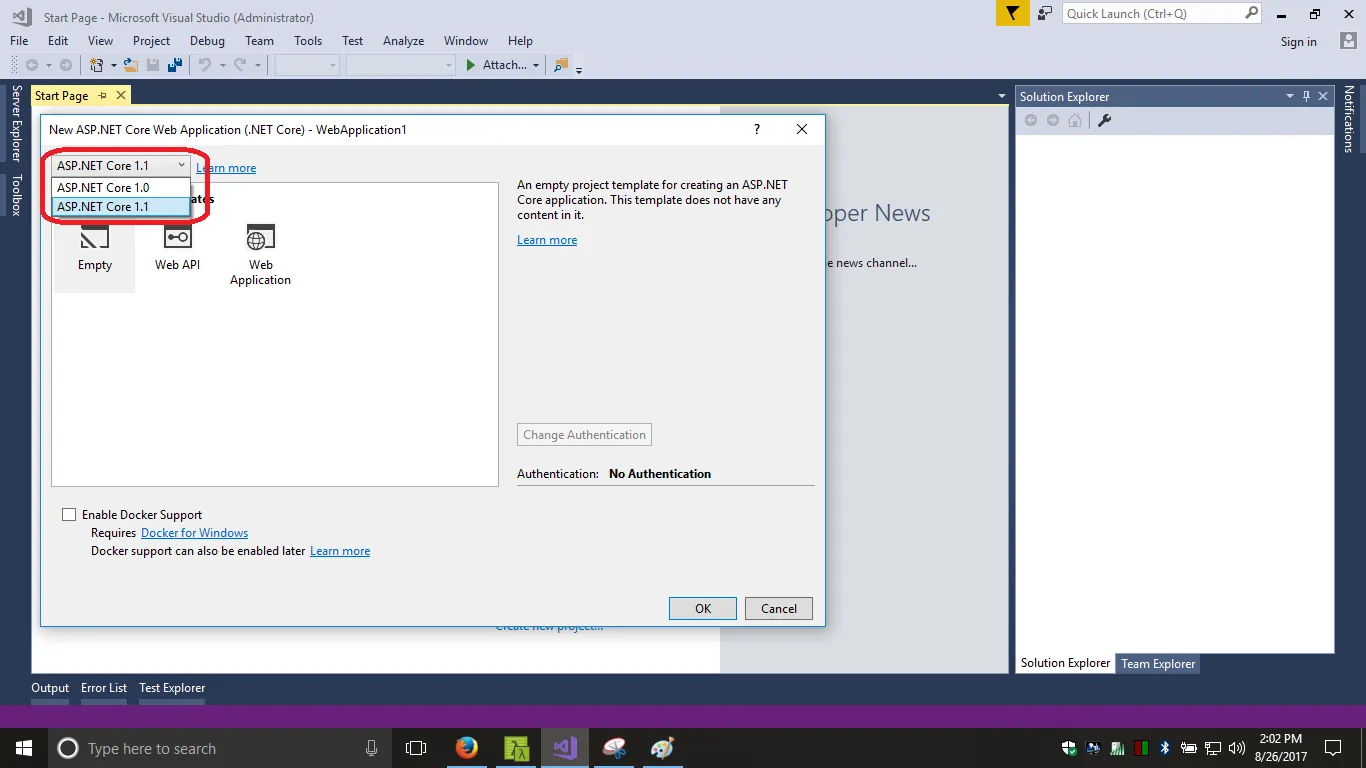Close the Start Page tab
Screen dimensions: 1366x768
point(121,96)
